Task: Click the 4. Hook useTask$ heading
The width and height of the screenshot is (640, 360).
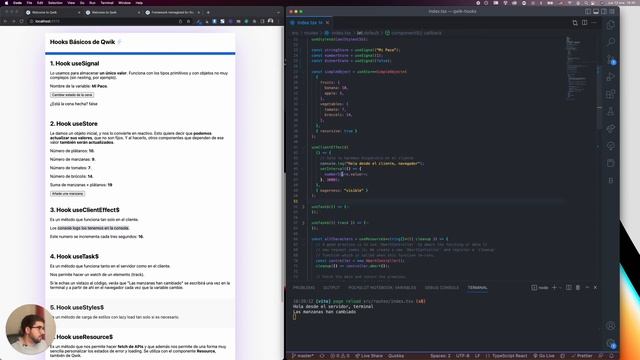Action: pos(74,256)
